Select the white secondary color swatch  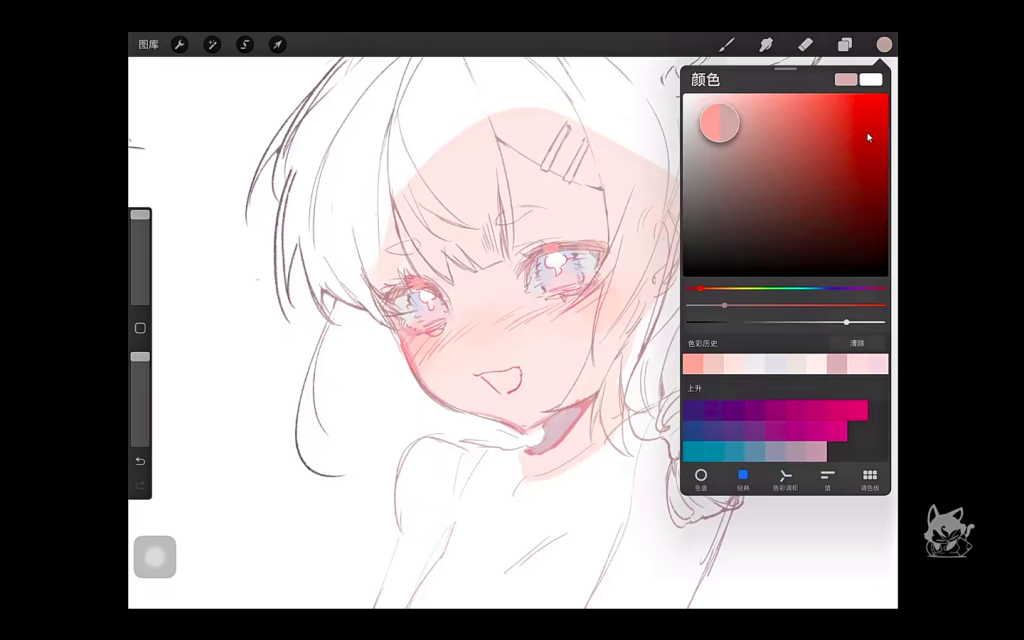tap(871, 79)
